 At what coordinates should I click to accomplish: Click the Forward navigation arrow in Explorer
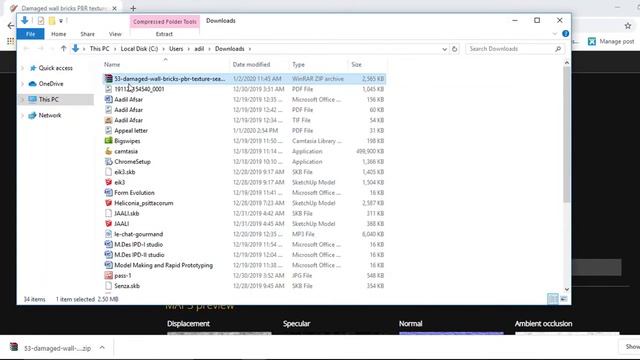click(x=40, y=49)
